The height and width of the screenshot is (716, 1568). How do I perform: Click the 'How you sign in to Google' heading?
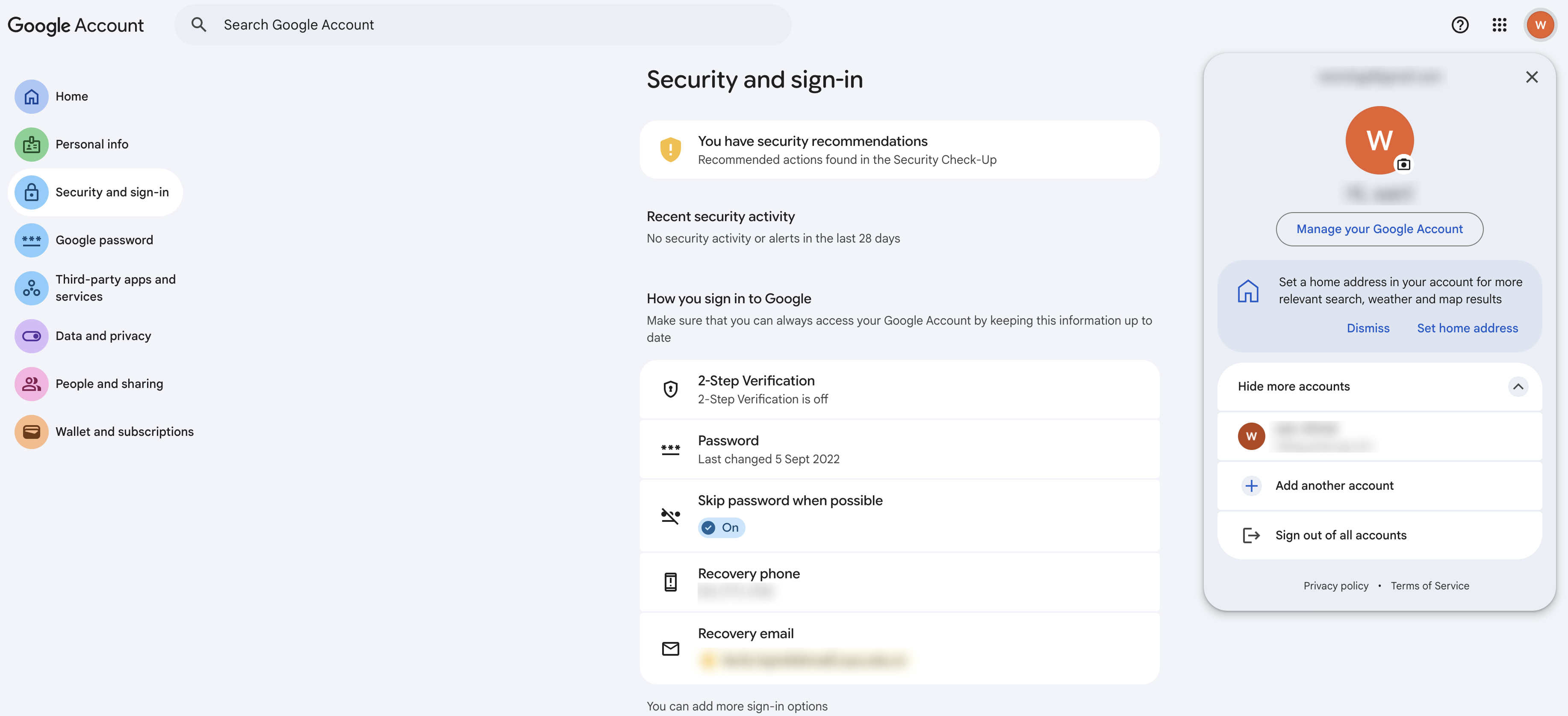click(x=728, y=299)
